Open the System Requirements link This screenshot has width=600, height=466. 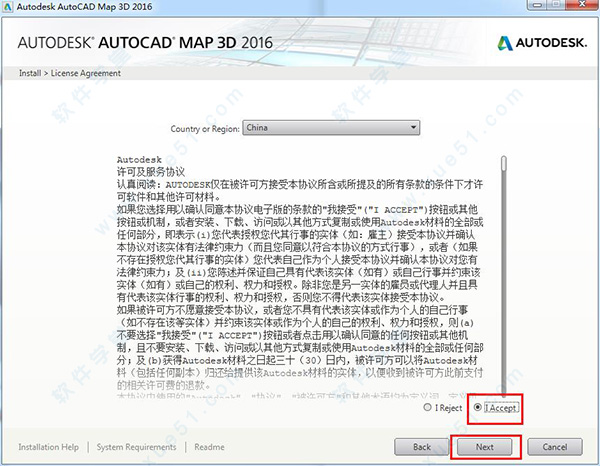point(136,447)
